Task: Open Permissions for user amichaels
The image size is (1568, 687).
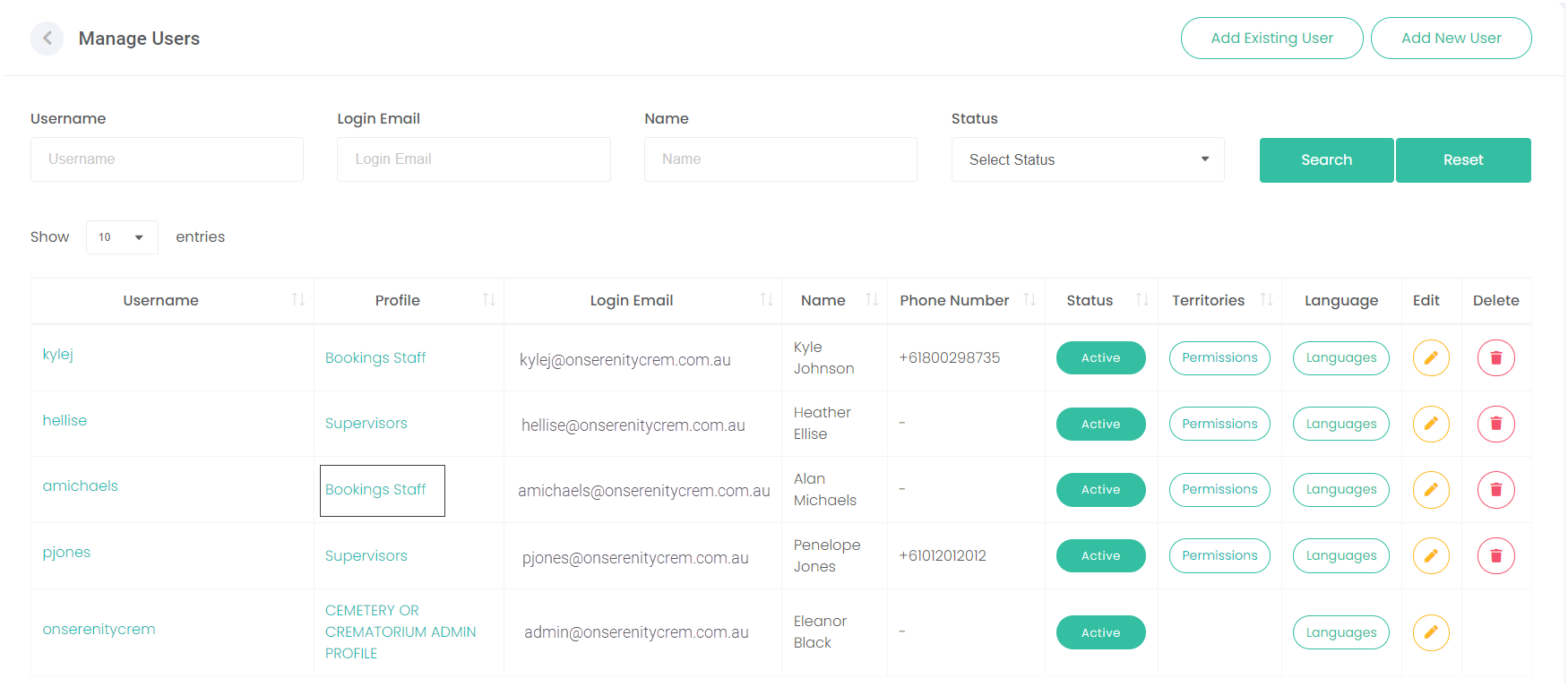Action: 1219,490
